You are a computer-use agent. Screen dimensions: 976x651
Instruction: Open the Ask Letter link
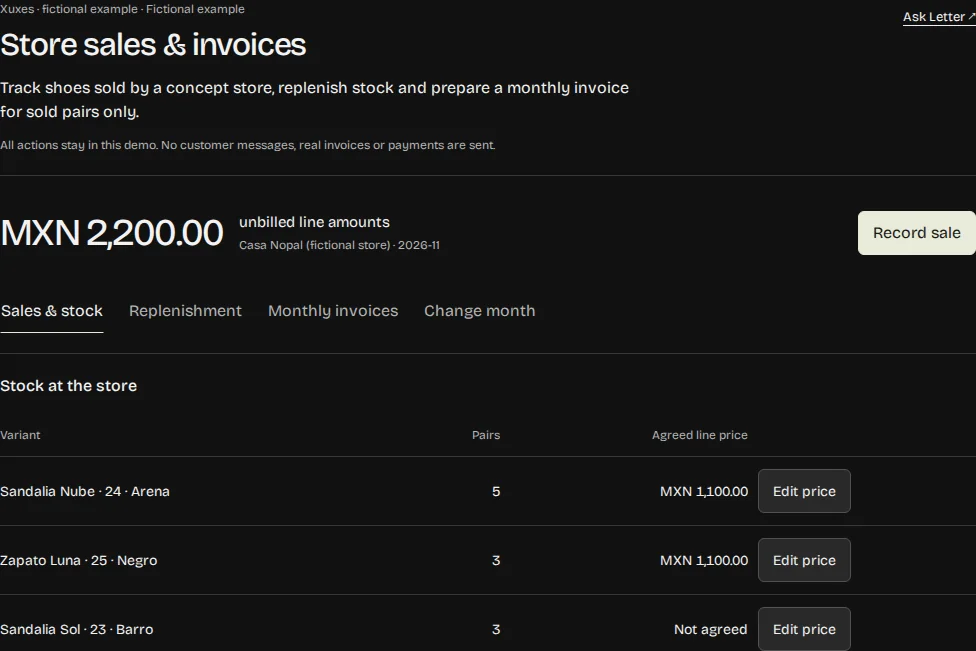(x=939, y=17)
